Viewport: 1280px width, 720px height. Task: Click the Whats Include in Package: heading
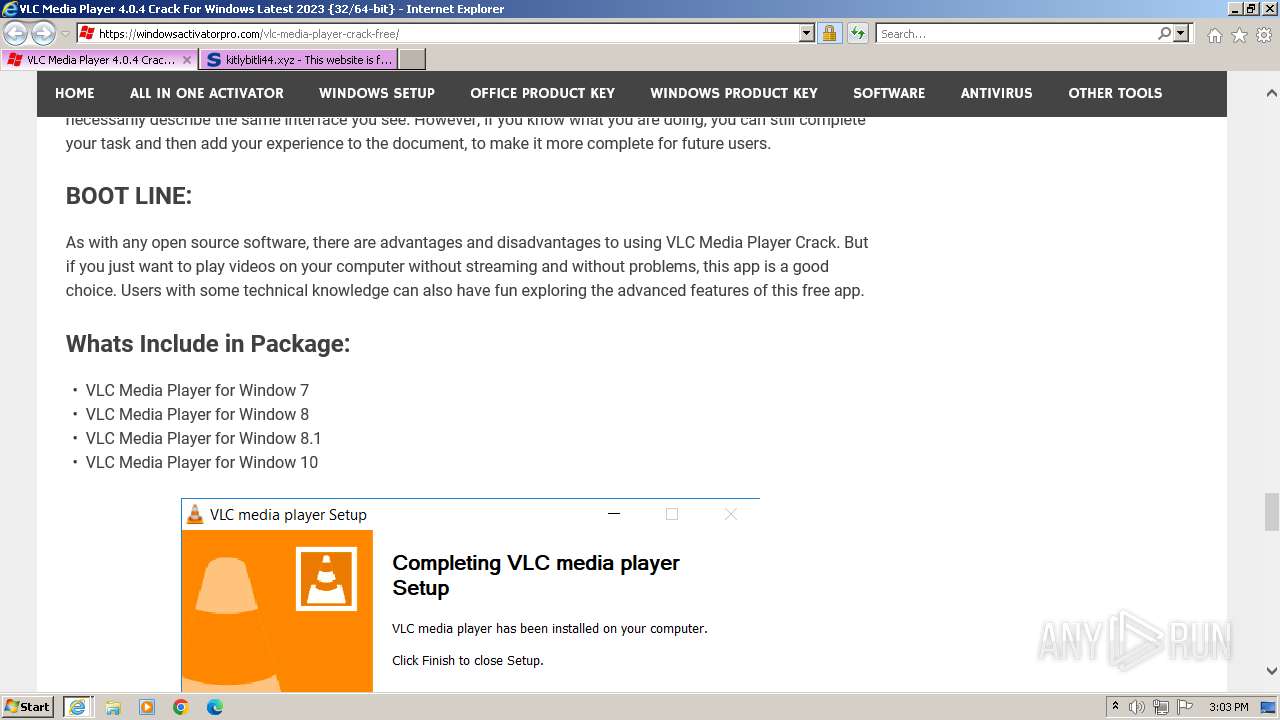[208, 344]
